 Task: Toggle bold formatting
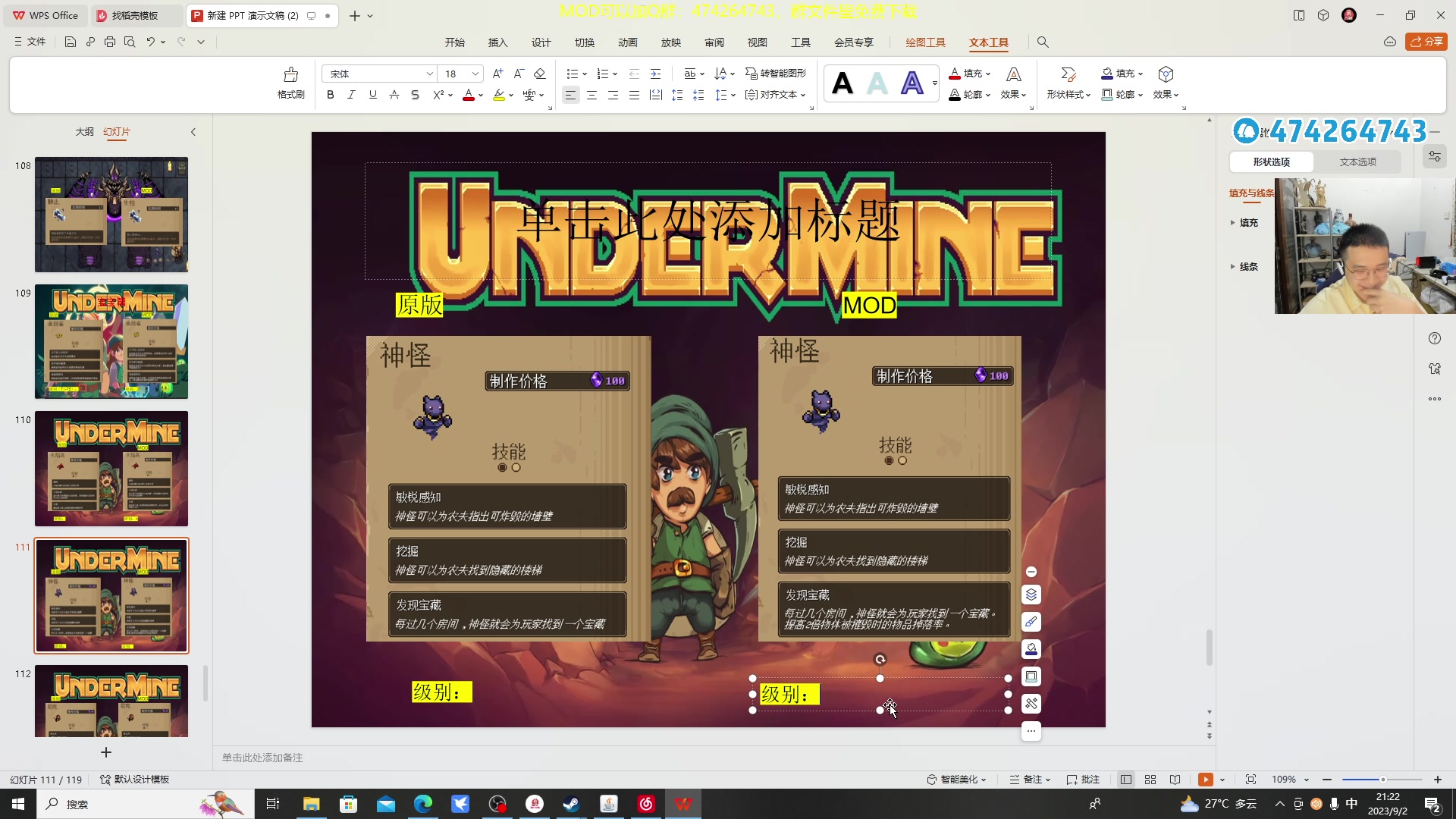[330, 95]
